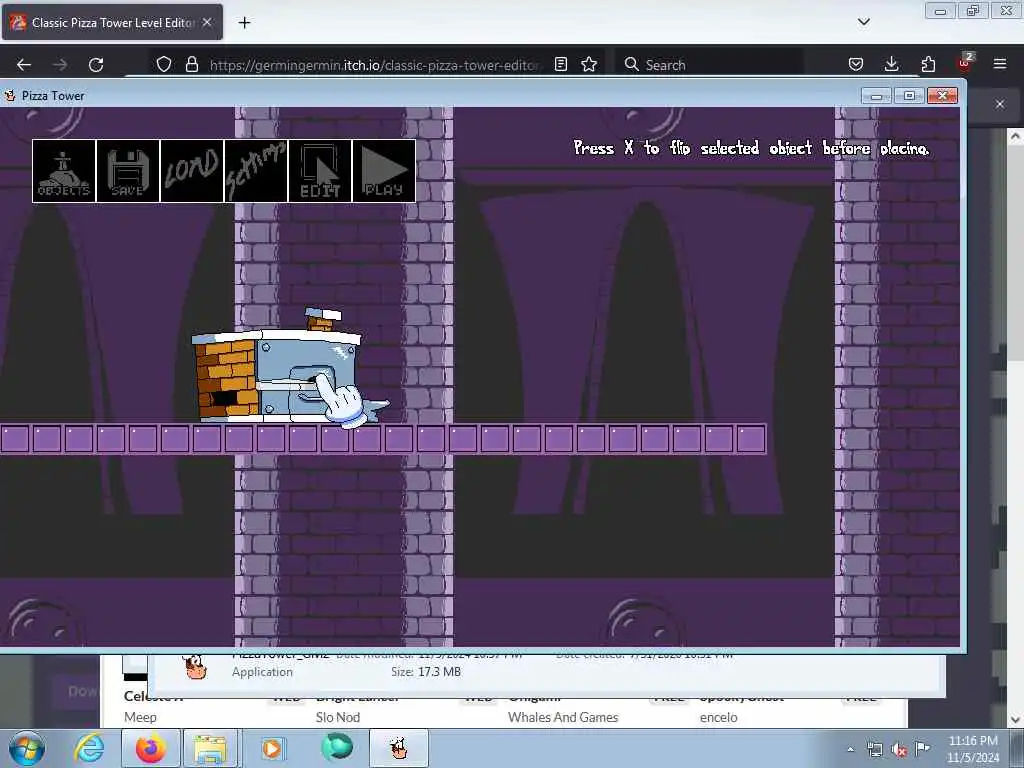Launch Internet Explorer from the taskbar
This screenshot has width=1024, height=768.
coord(89,748)
